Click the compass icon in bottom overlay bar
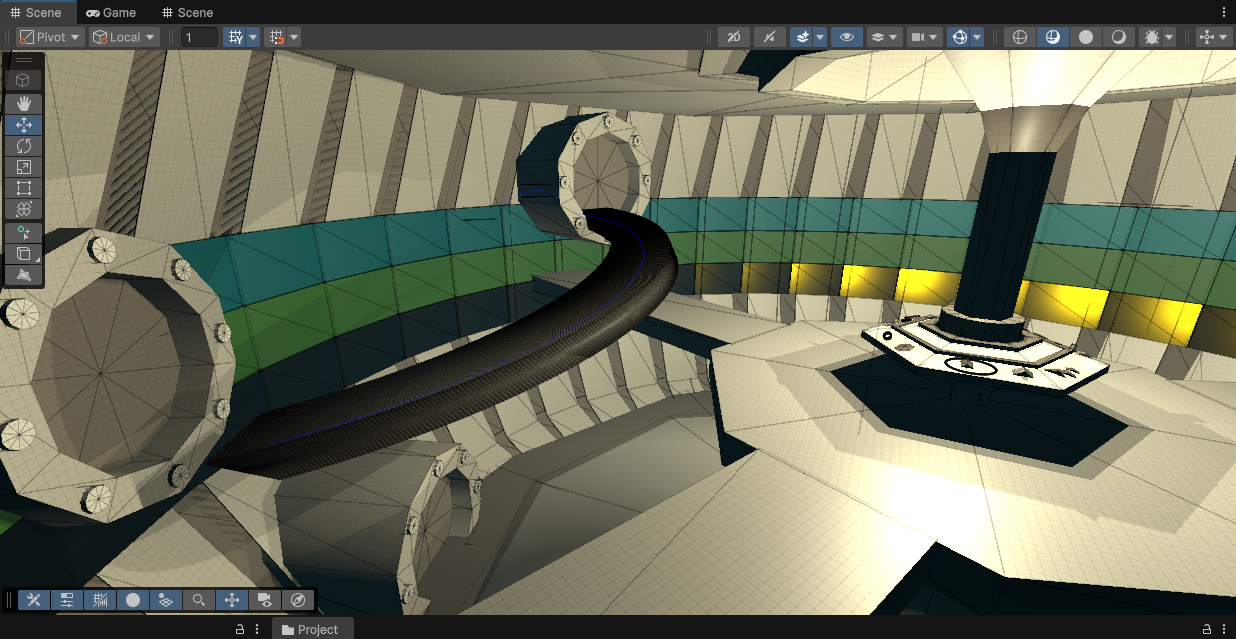 pyautogui.click(x=298, y=600)
